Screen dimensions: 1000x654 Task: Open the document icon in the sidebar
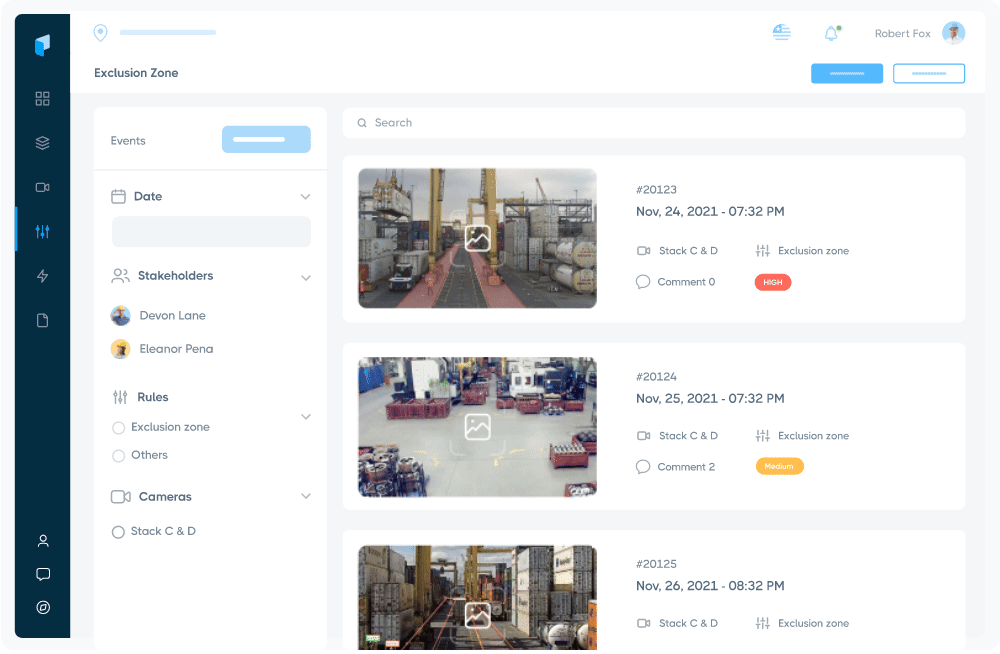(42, 319)
